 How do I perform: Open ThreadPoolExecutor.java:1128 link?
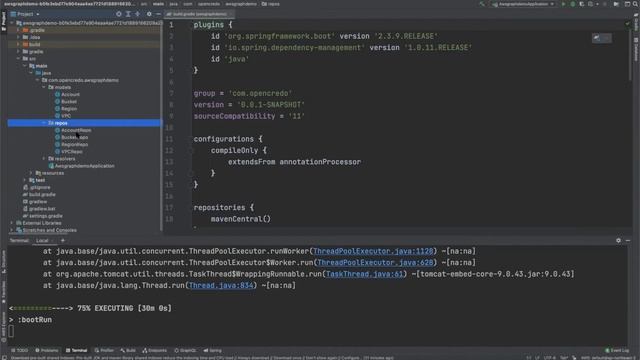[373, 251]
